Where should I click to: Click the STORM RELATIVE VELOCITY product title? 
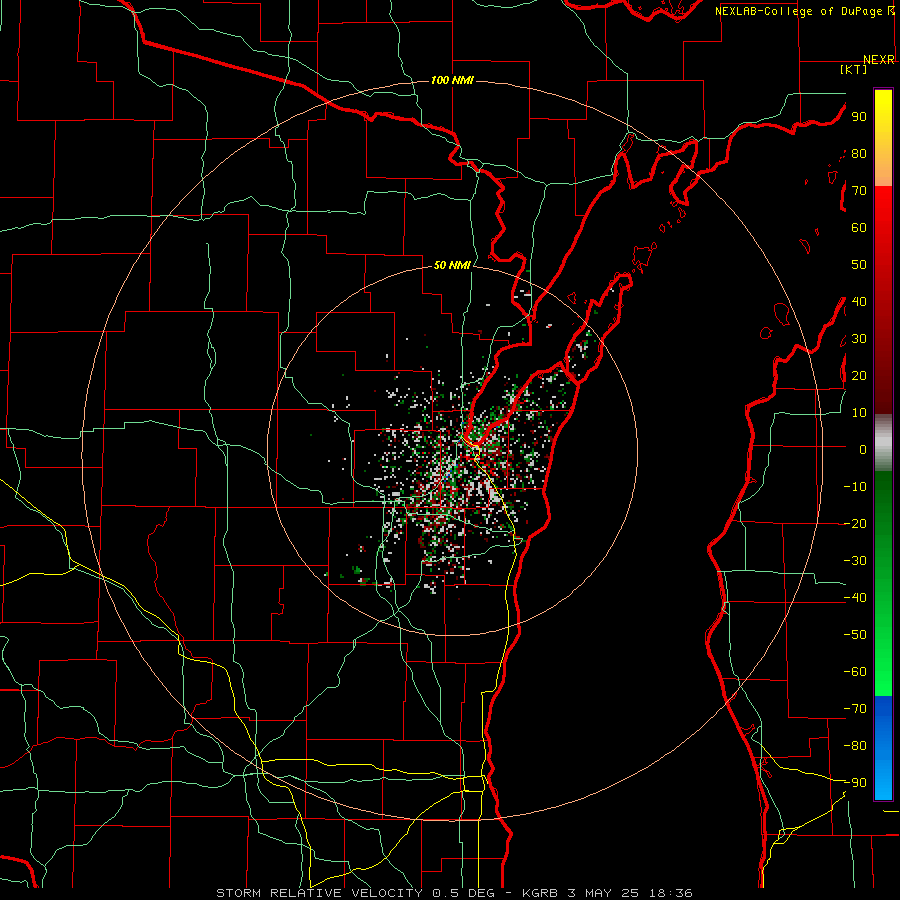click(319, 893)
